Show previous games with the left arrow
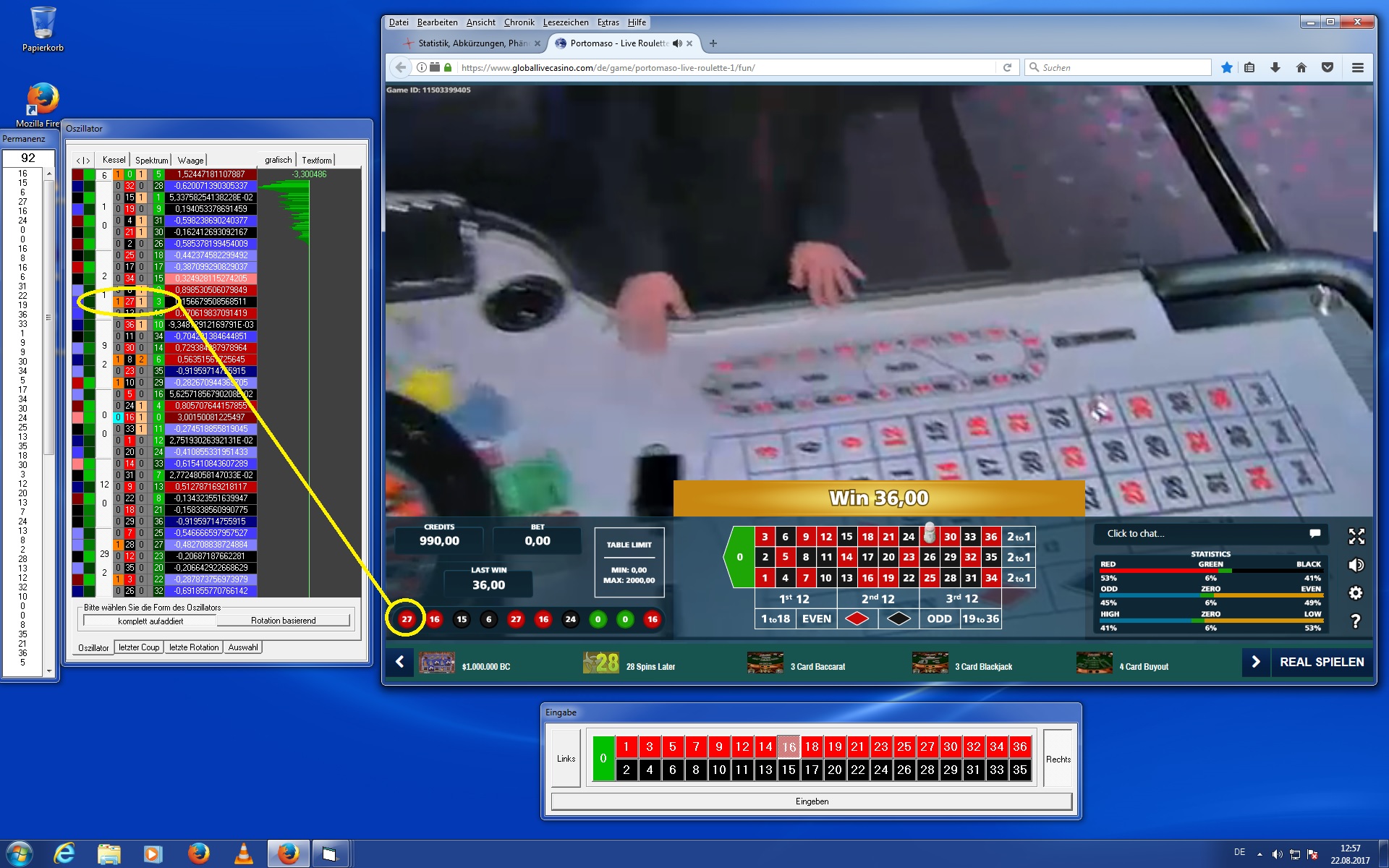Image resolution: width=1389 pixels, height=868 pixels. 399,662
